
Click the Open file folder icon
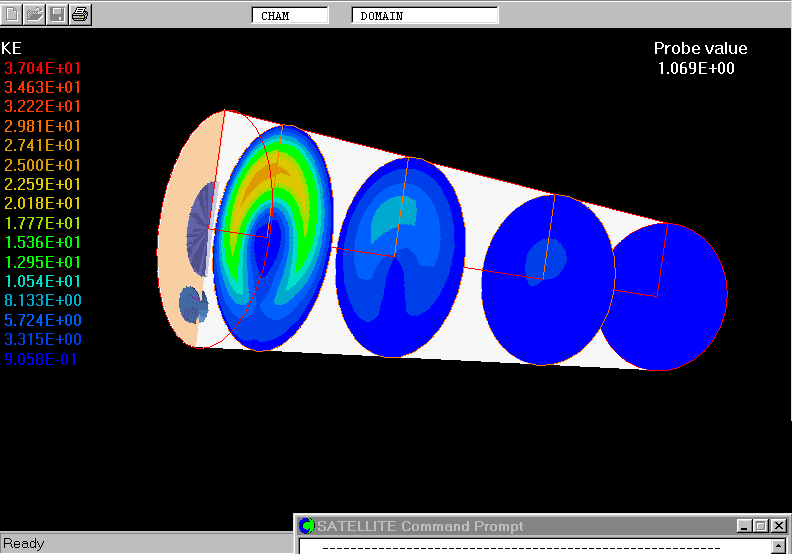pyautogui.click(x=35, y=14)
